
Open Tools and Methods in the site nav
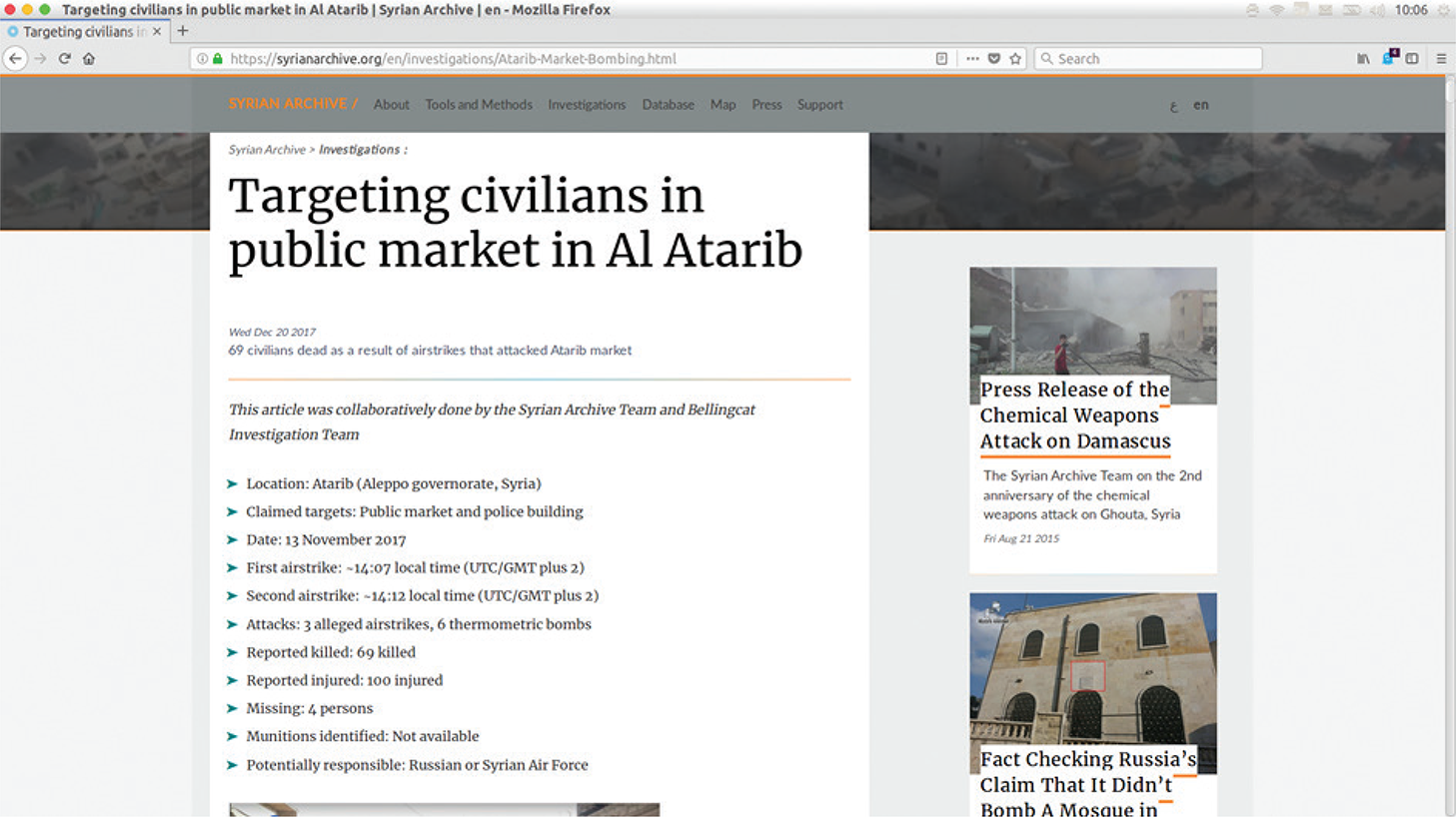[479, 104]
